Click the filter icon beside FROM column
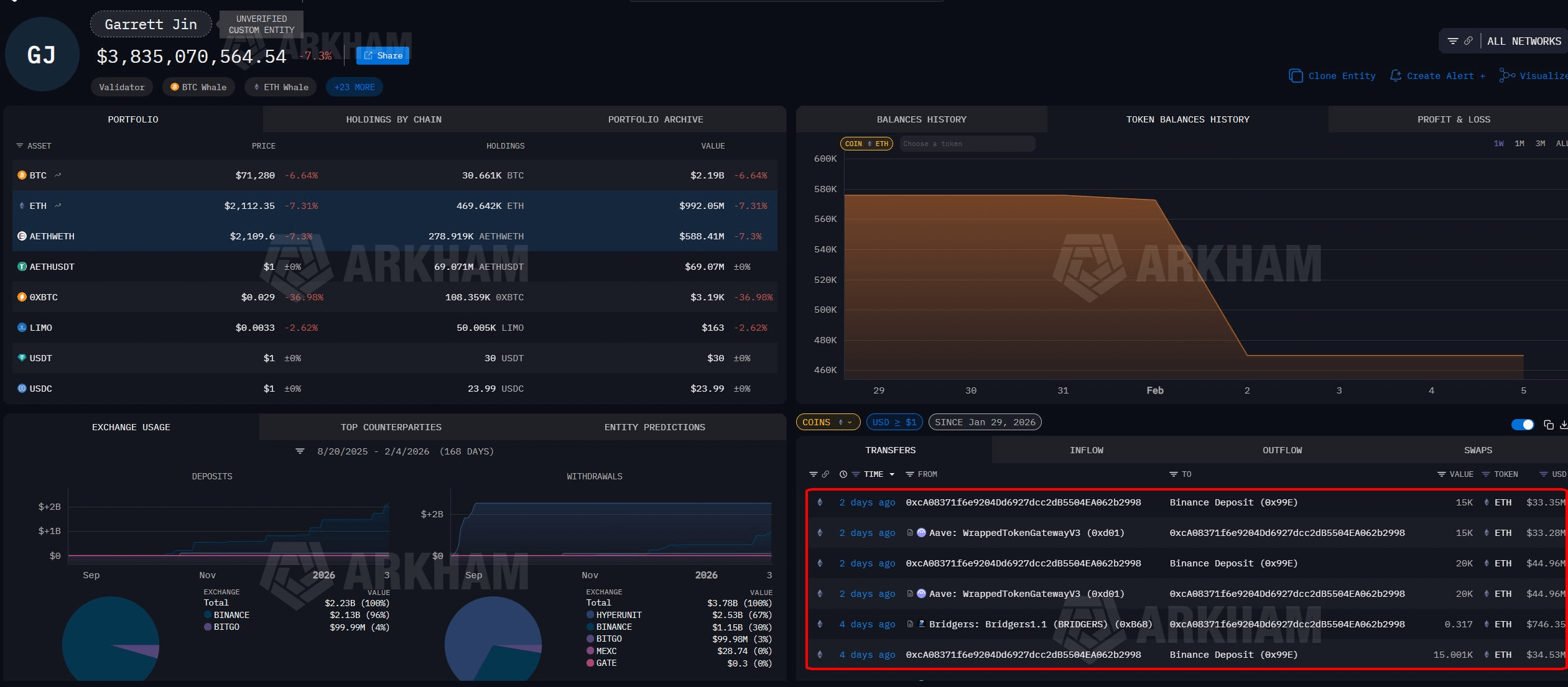The width and height of the screenshot is (1568, 687). [x=909, y=474]
